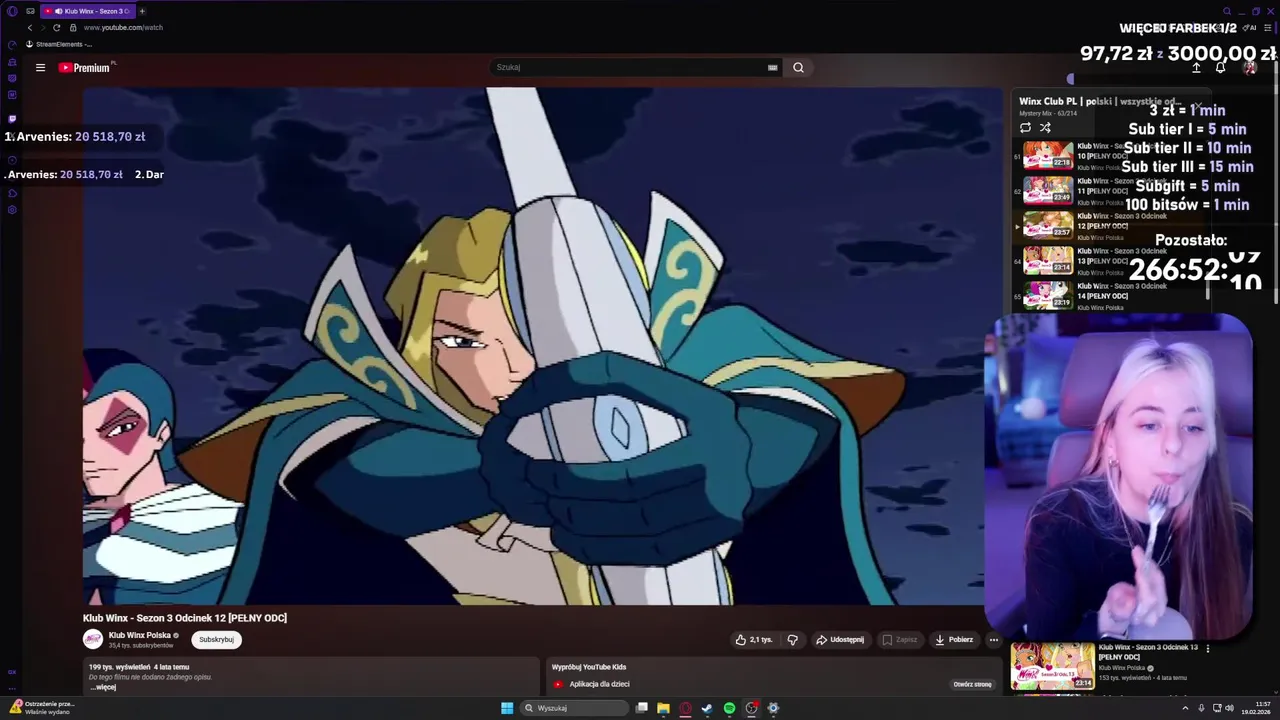Select the Klub Winx browser tab
The height and width of the screenshot is (720, 1280).
87,11
